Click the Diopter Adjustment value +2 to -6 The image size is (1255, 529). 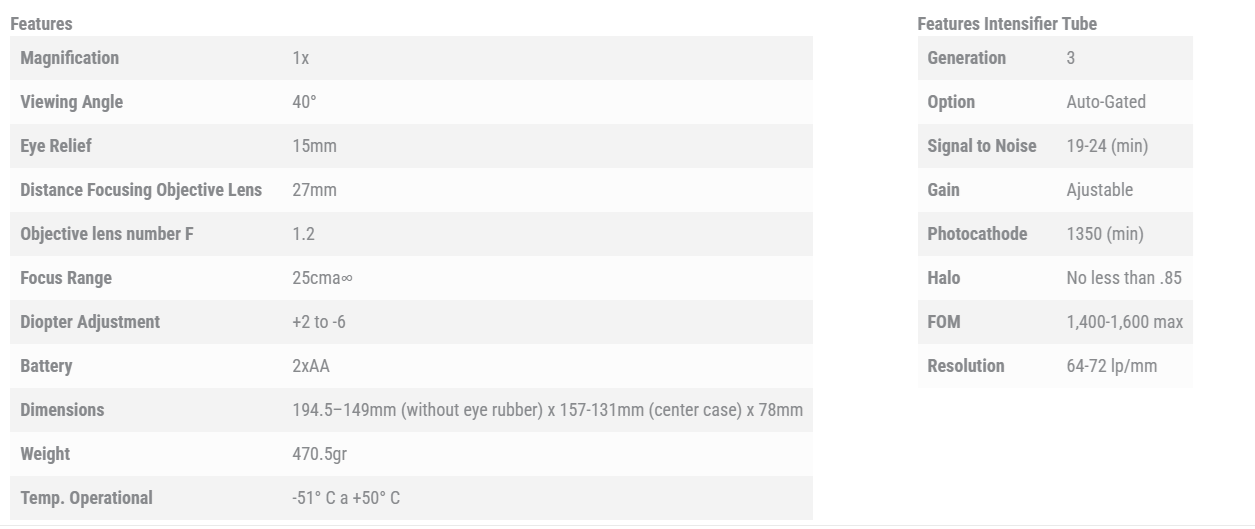point(319,322)
